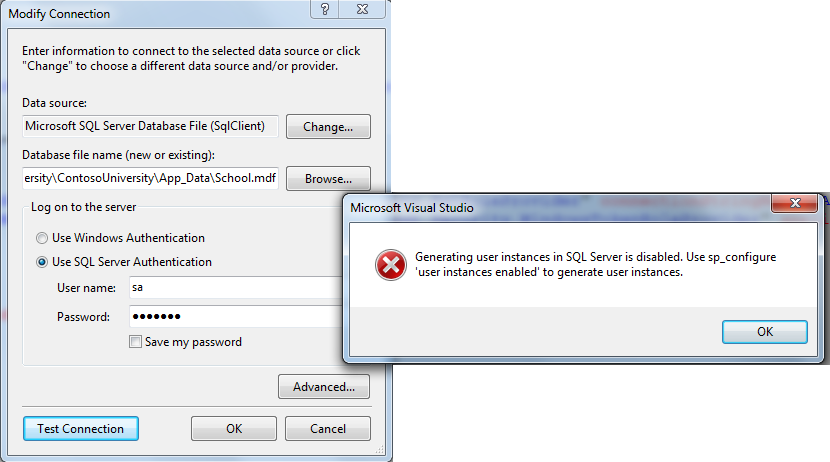
Task: Click the Test Connection button
Action: 81,429
